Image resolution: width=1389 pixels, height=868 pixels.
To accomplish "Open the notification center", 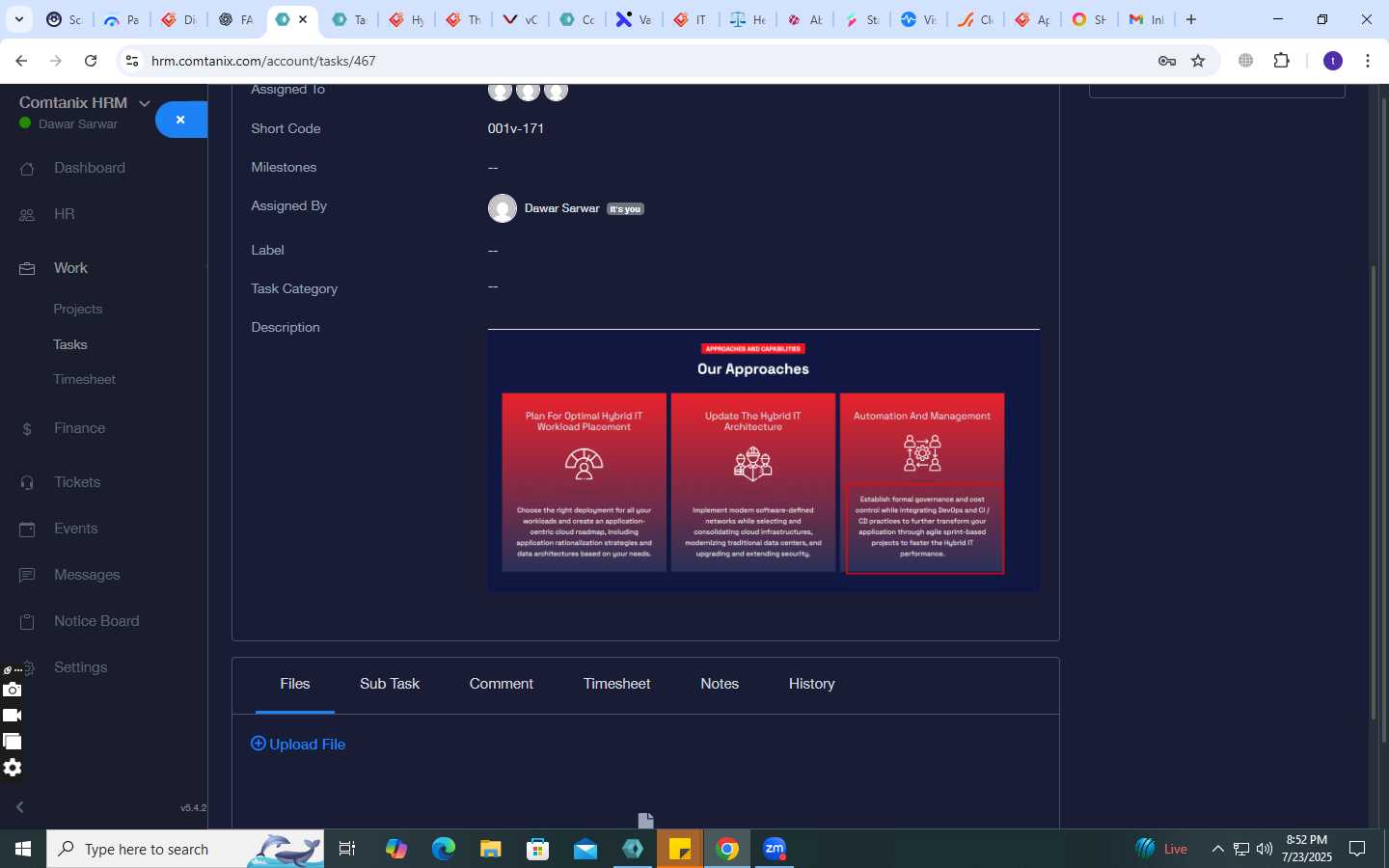I will pos(1357,849).
